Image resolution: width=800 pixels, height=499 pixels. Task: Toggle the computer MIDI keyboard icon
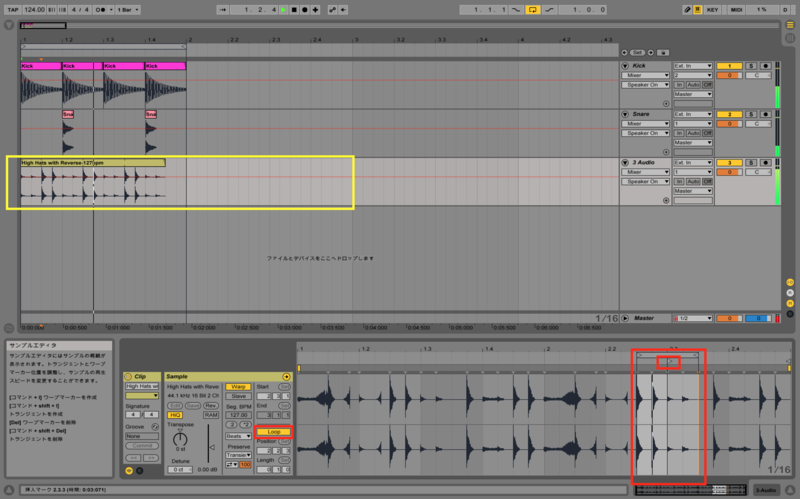(x=697, y=10)
